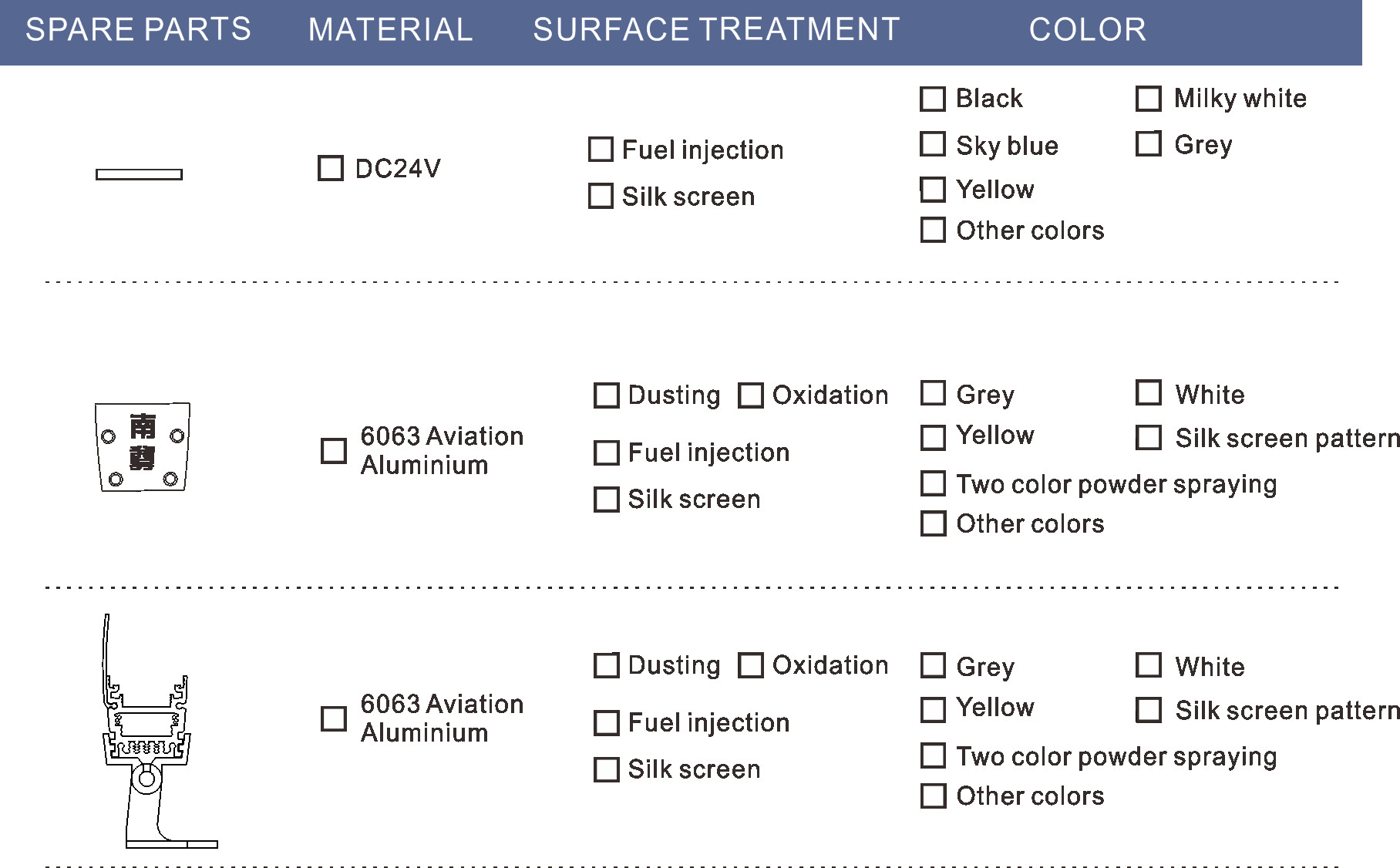Click the MATERIAL column header
The width and height of the screenshot is (1400, 868).
pyautogui.click(x=390, y=30)
